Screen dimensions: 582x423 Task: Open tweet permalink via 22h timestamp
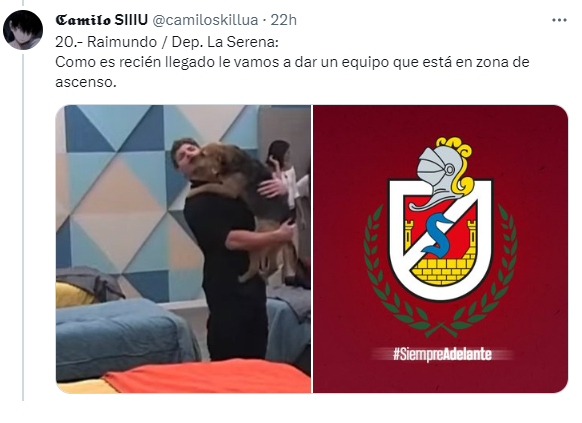click(284, 20)
